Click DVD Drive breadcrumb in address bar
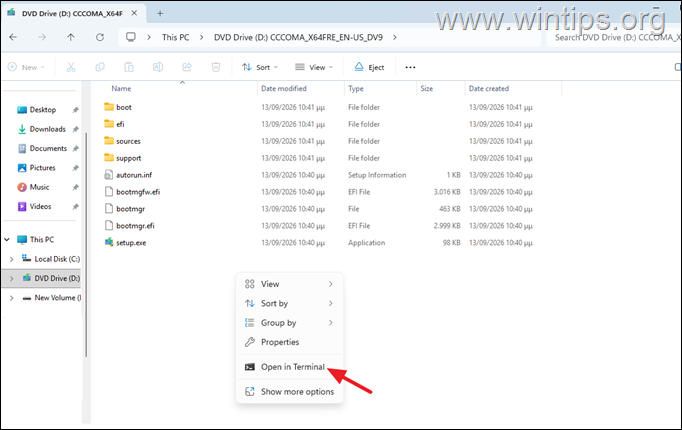 [x=298, y=37]
